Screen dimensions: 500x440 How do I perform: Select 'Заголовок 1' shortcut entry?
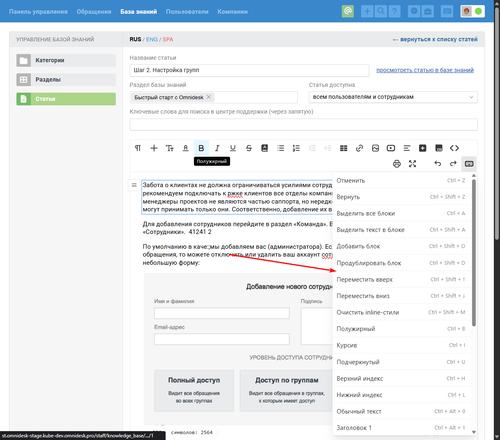point(401,428)
